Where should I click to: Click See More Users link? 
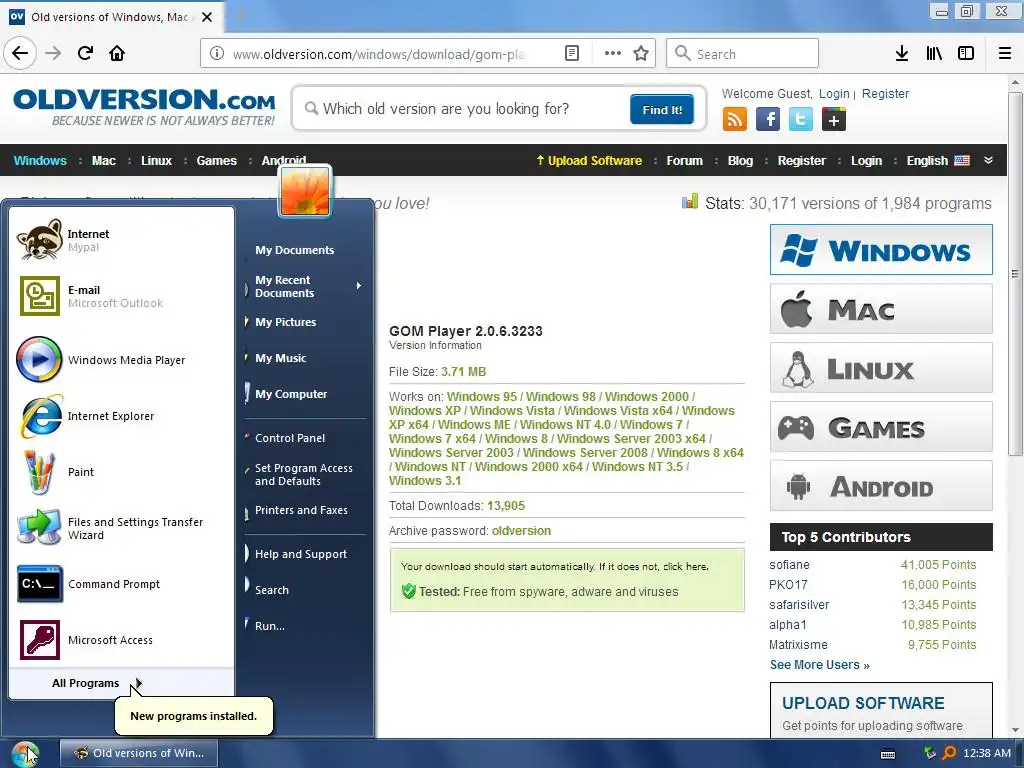click(x=820, y=665)
